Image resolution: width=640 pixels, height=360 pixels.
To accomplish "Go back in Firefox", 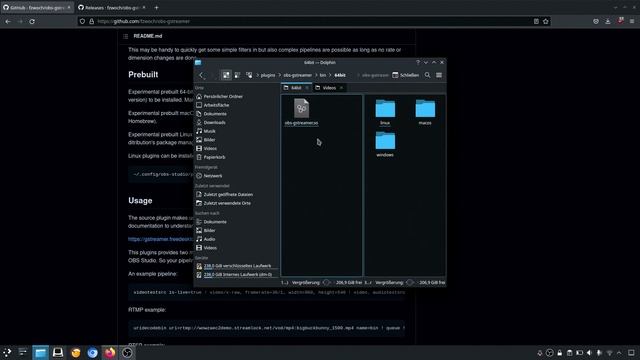I will pyautogui.click(x=8, y=21).
